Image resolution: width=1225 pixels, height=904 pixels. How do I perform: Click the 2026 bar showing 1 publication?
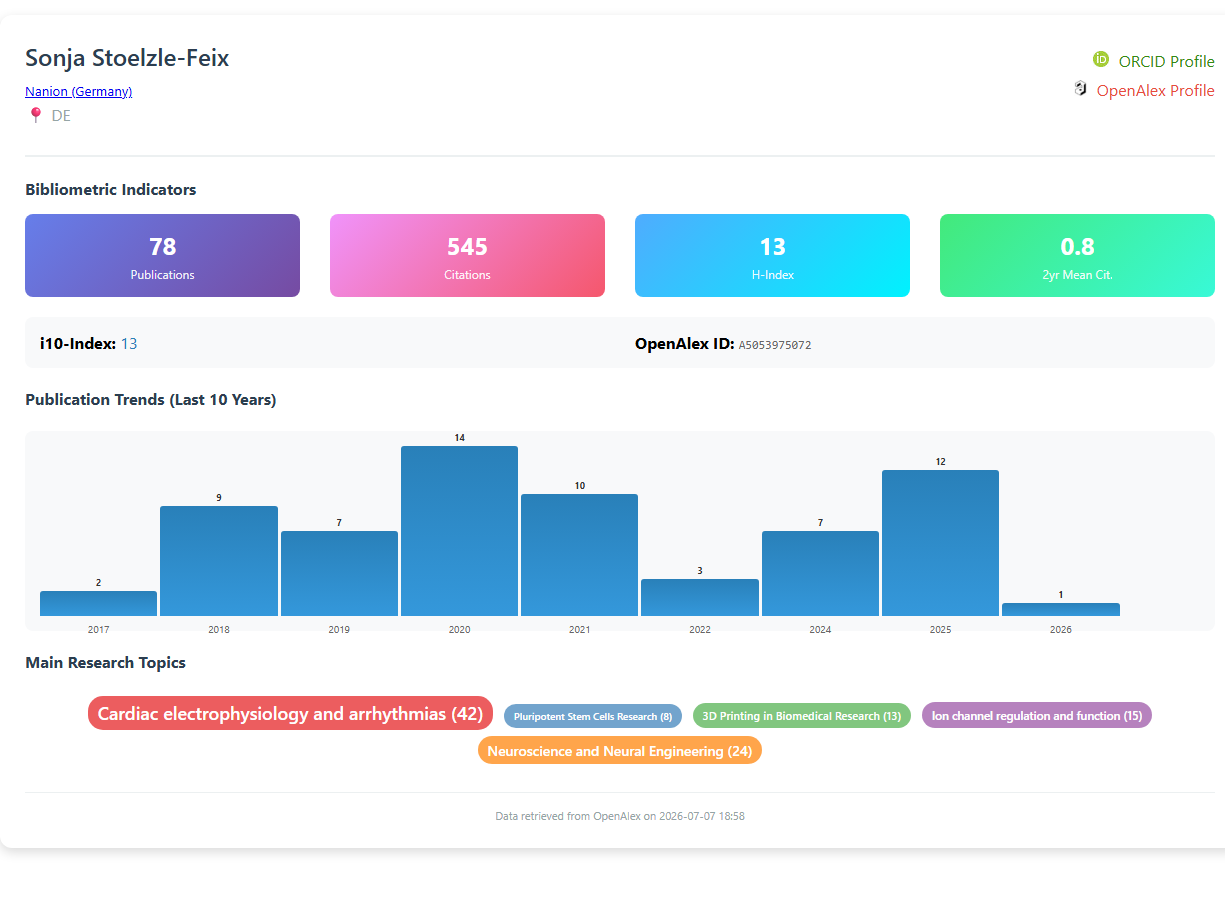pyautogui.click(x=1061, y=609)
